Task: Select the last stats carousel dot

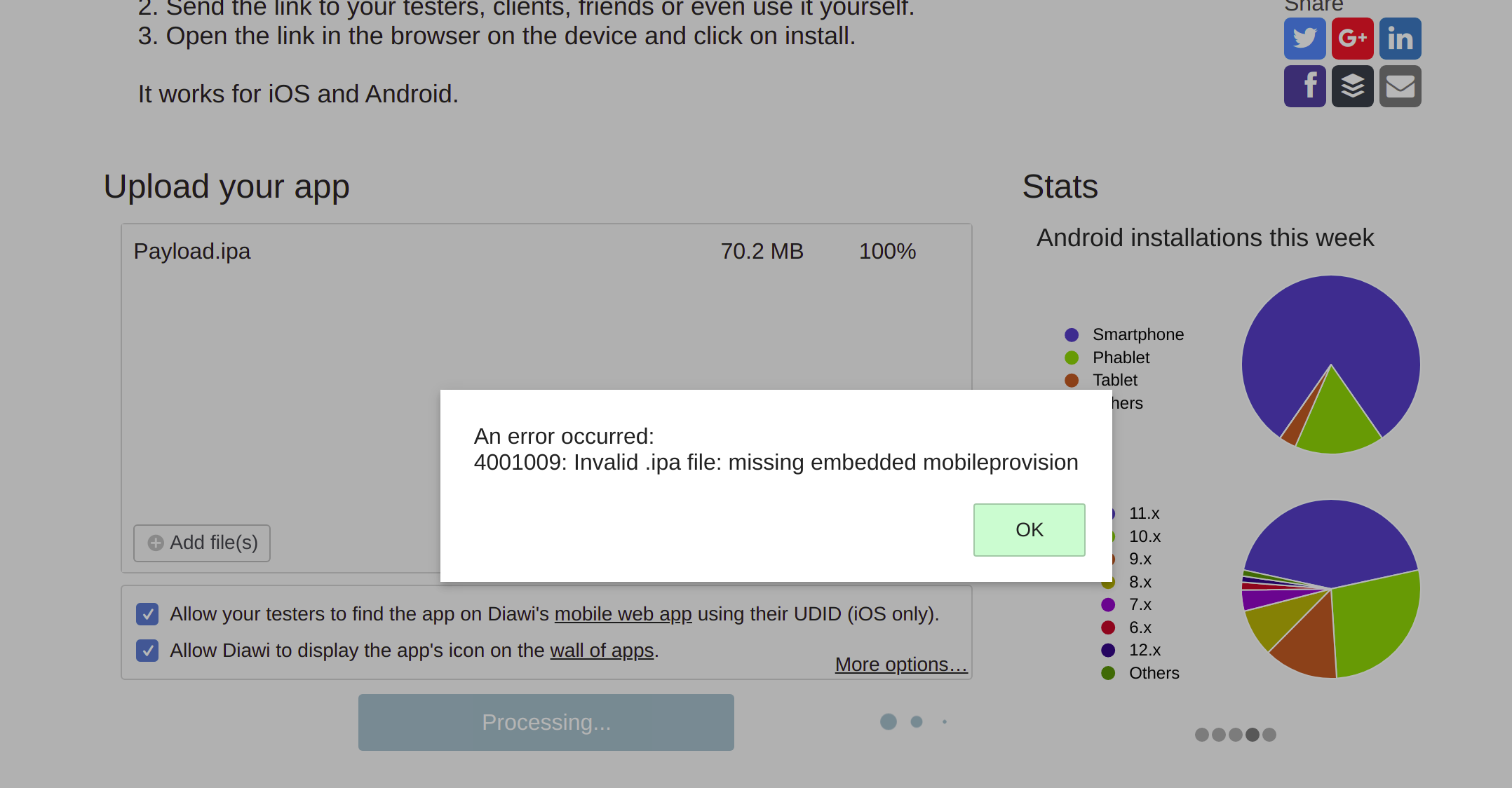Action: pos(1269,735)
